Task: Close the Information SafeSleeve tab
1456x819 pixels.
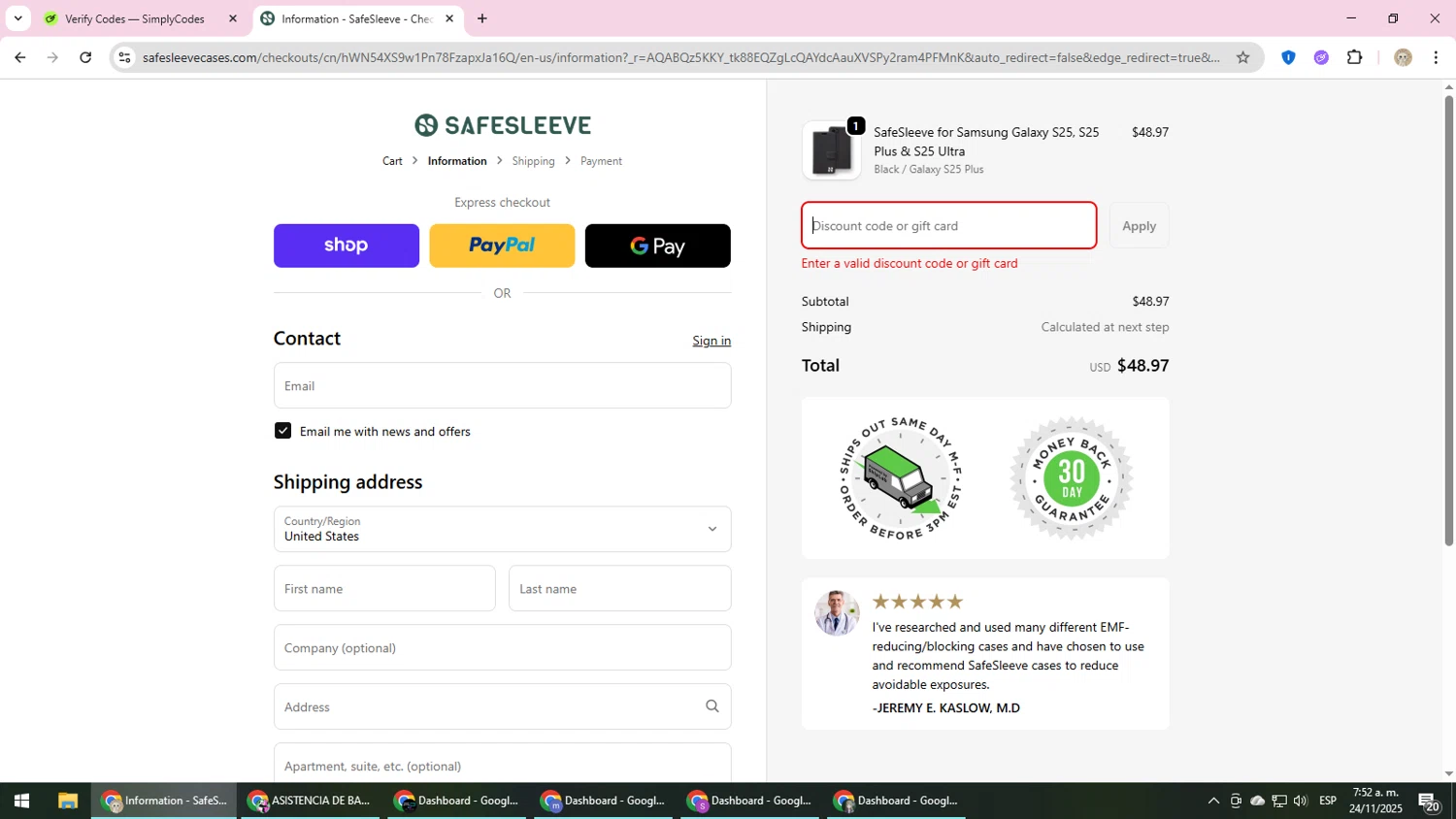Action: (x=449, y=18)
